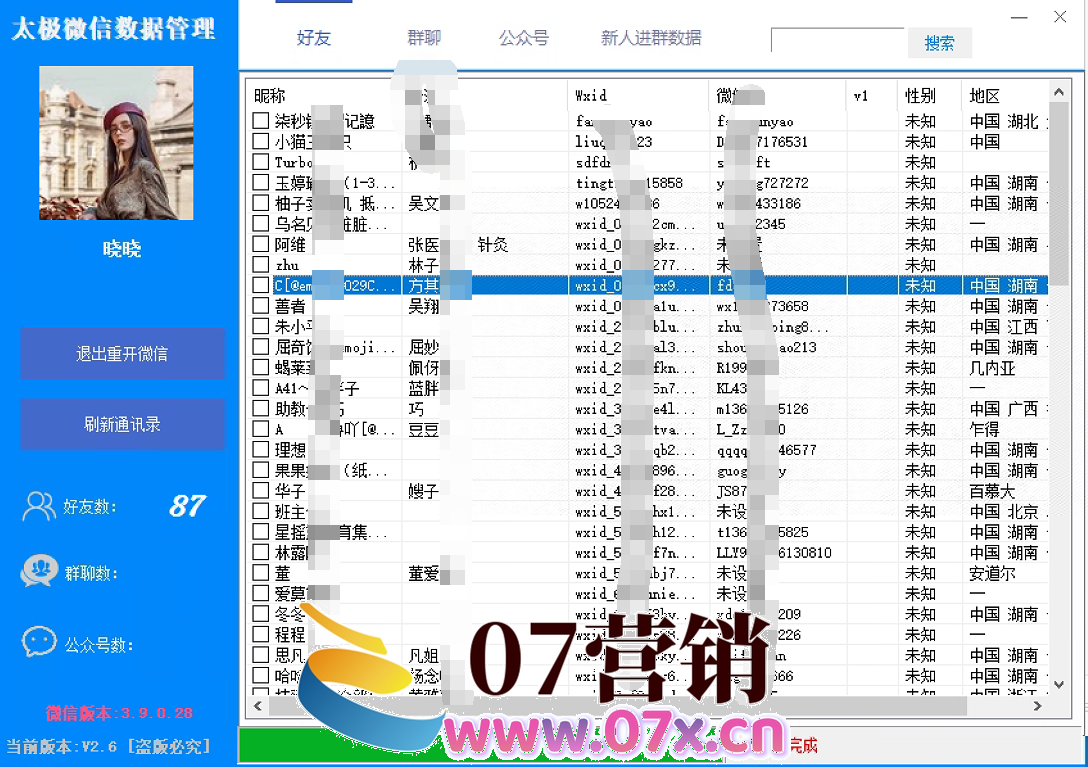This screenshot has height=767, width=1088.
Task: Click the username 晓晓
Action: (x=122, y=248)
